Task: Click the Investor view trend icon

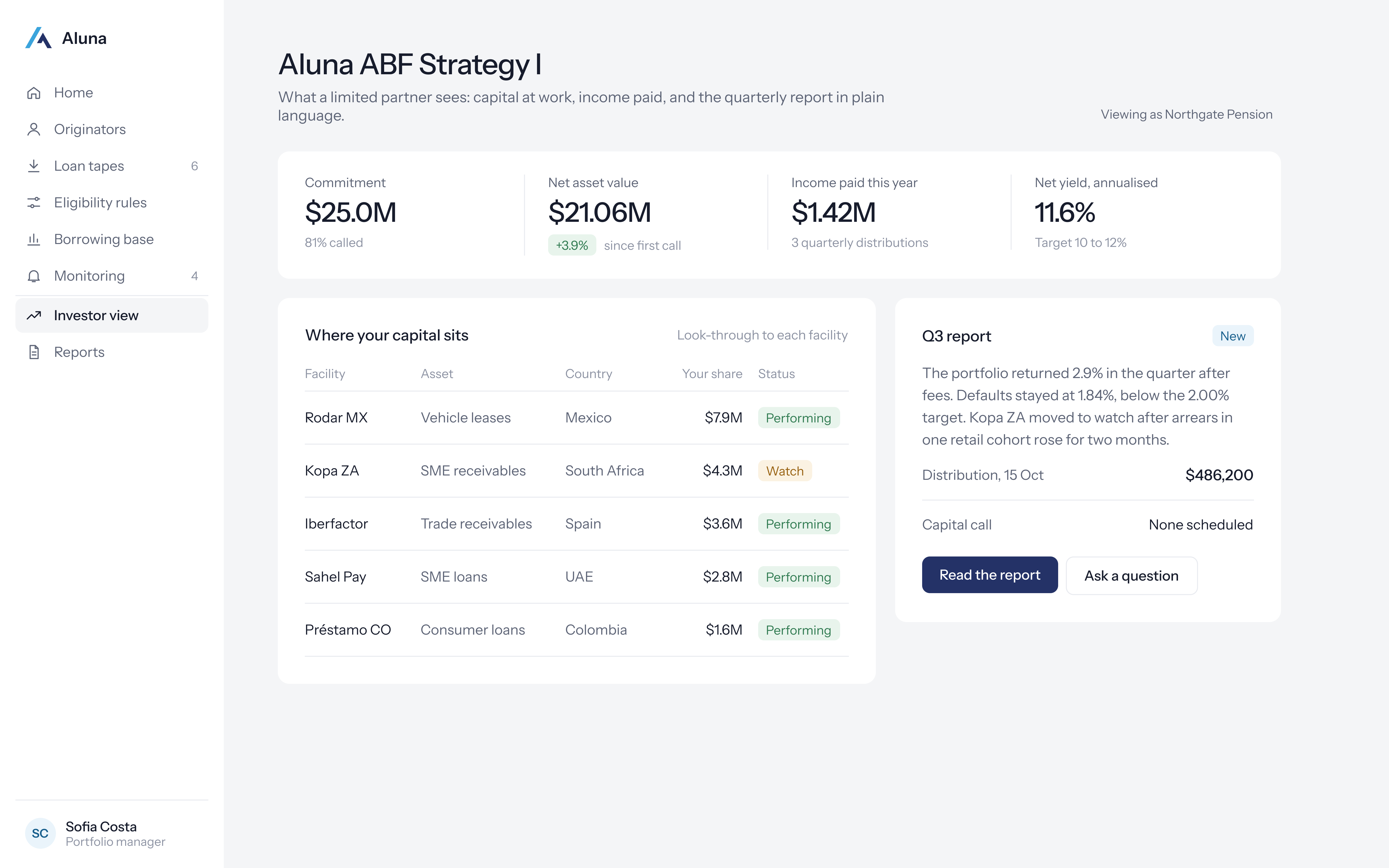Action: click(x=34, y=315)
